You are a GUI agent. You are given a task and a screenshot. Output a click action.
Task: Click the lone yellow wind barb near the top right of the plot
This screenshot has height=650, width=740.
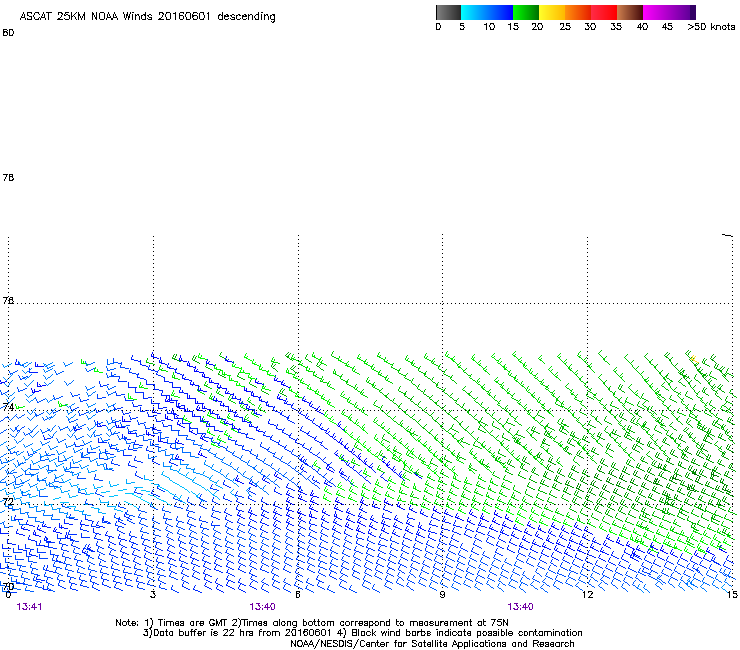point(694,360)
